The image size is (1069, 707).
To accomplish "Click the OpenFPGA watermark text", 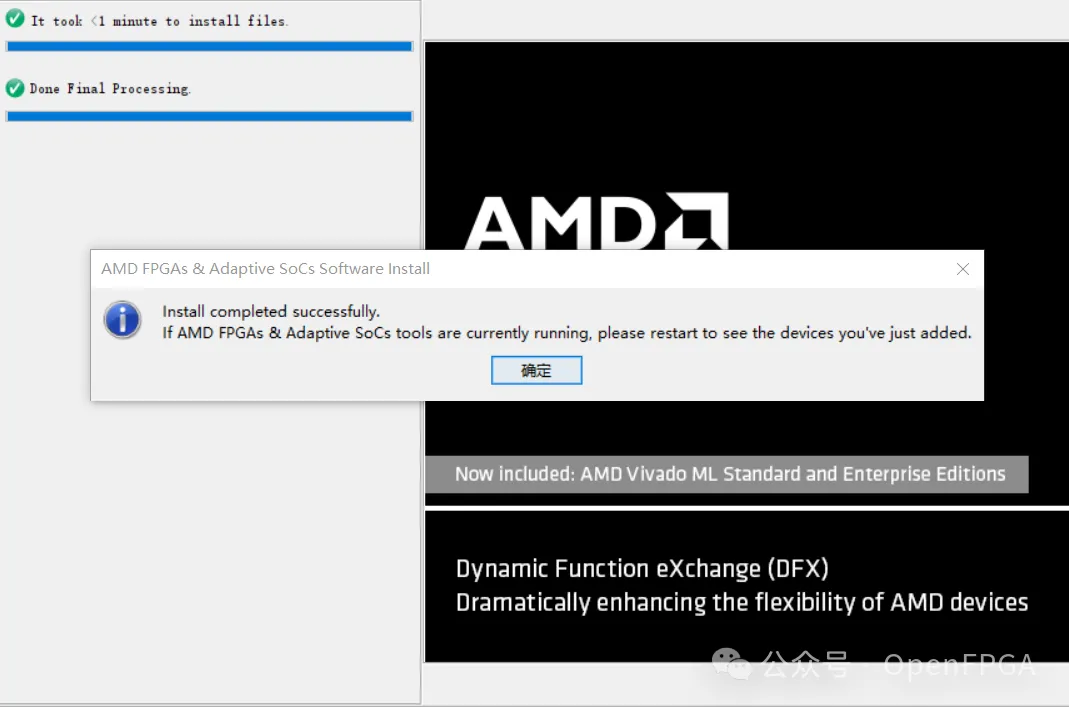I will [x=958, y=665].
